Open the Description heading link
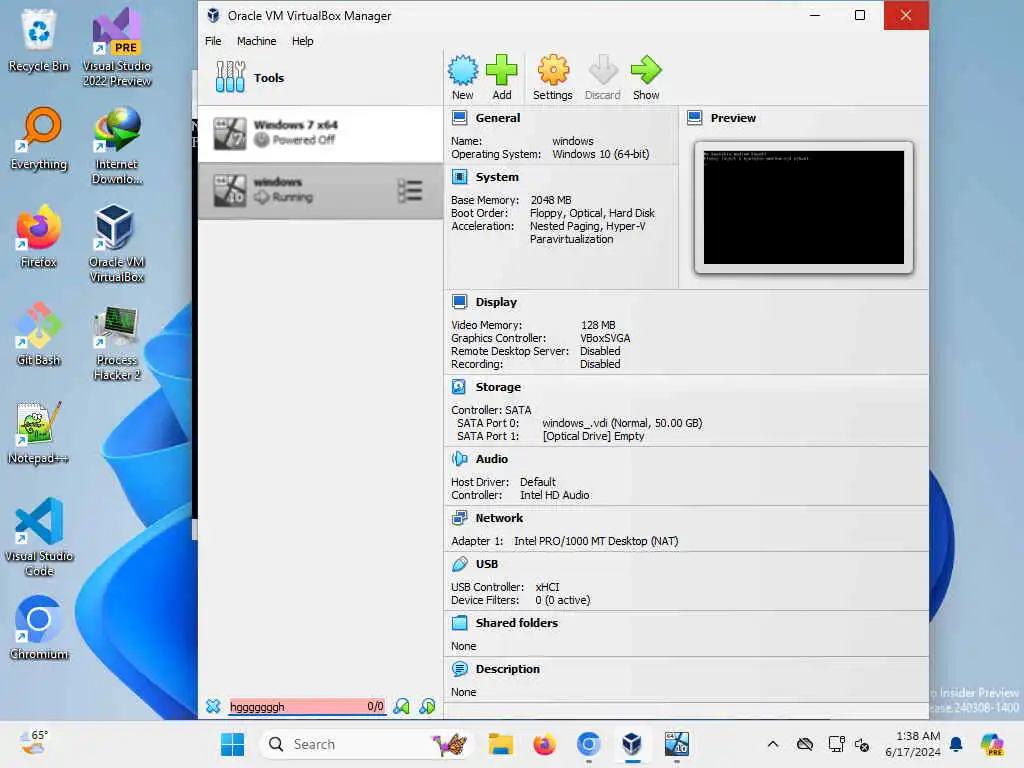Viewport: 1024px width, 768px height. point(507,669)
